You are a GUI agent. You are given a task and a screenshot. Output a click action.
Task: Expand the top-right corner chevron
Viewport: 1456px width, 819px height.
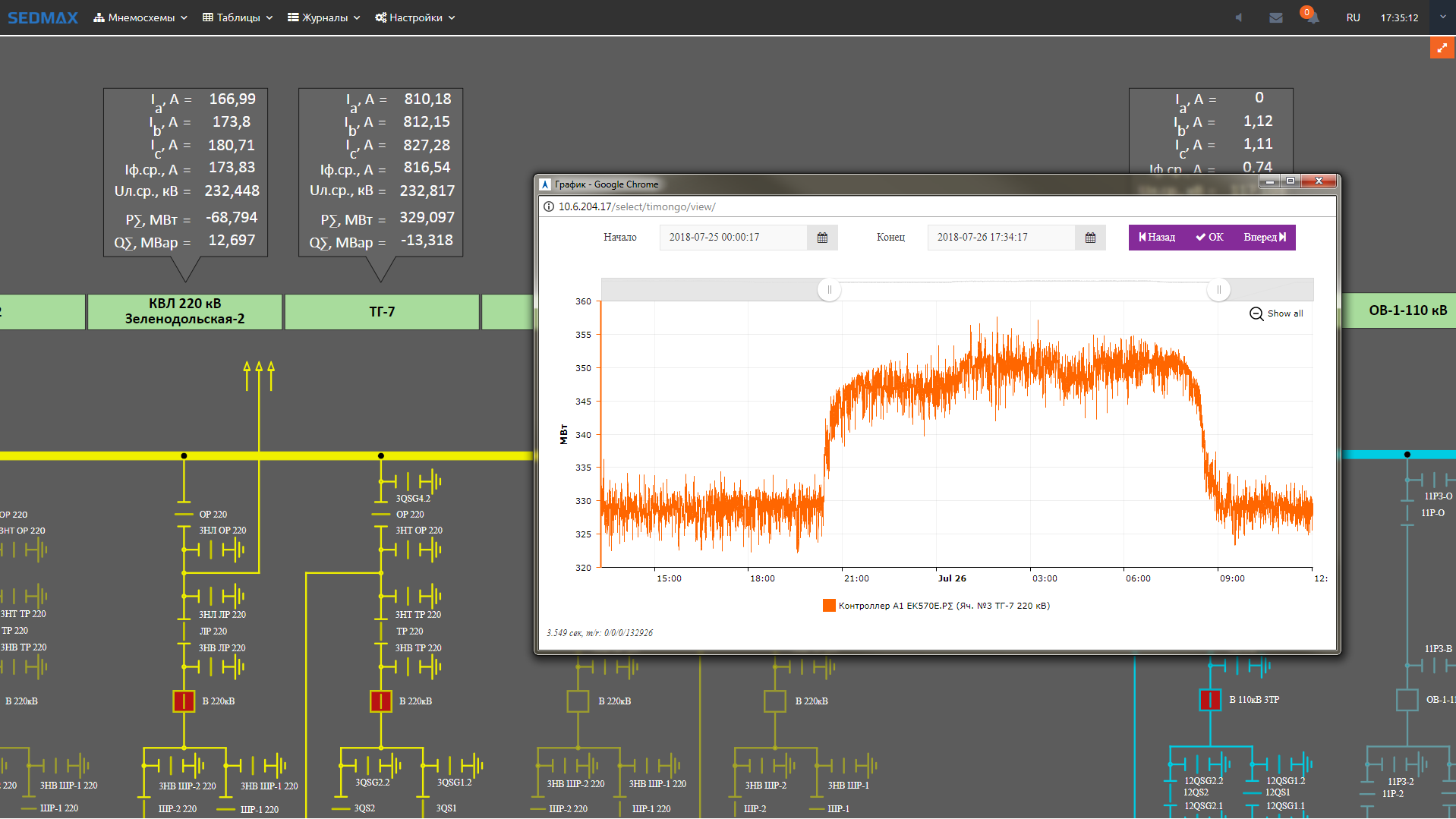(x=1442, y=17)
